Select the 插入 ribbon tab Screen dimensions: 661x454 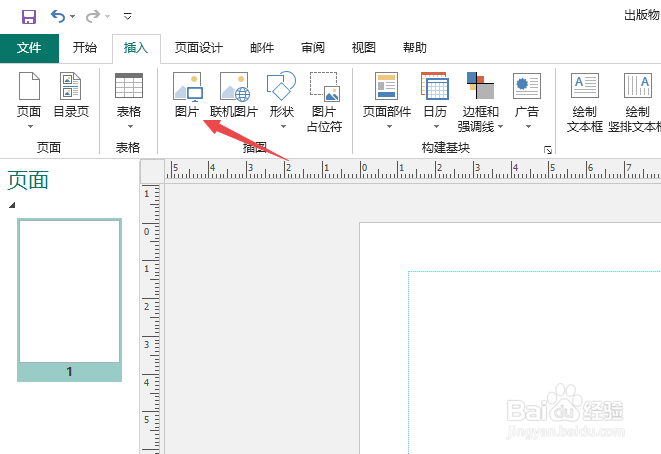pyautogui.click(x=136, y=48)
